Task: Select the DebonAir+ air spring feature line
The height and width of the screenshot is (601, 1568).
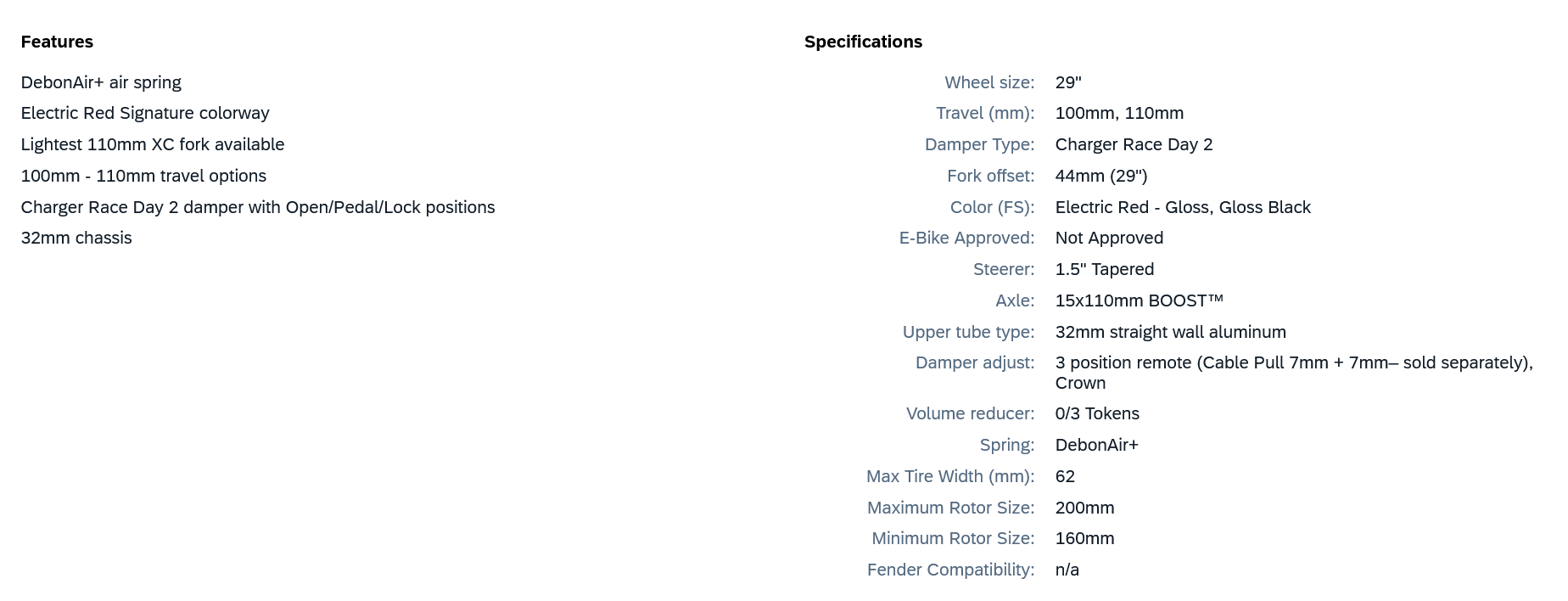Action: tap(101, 82)
